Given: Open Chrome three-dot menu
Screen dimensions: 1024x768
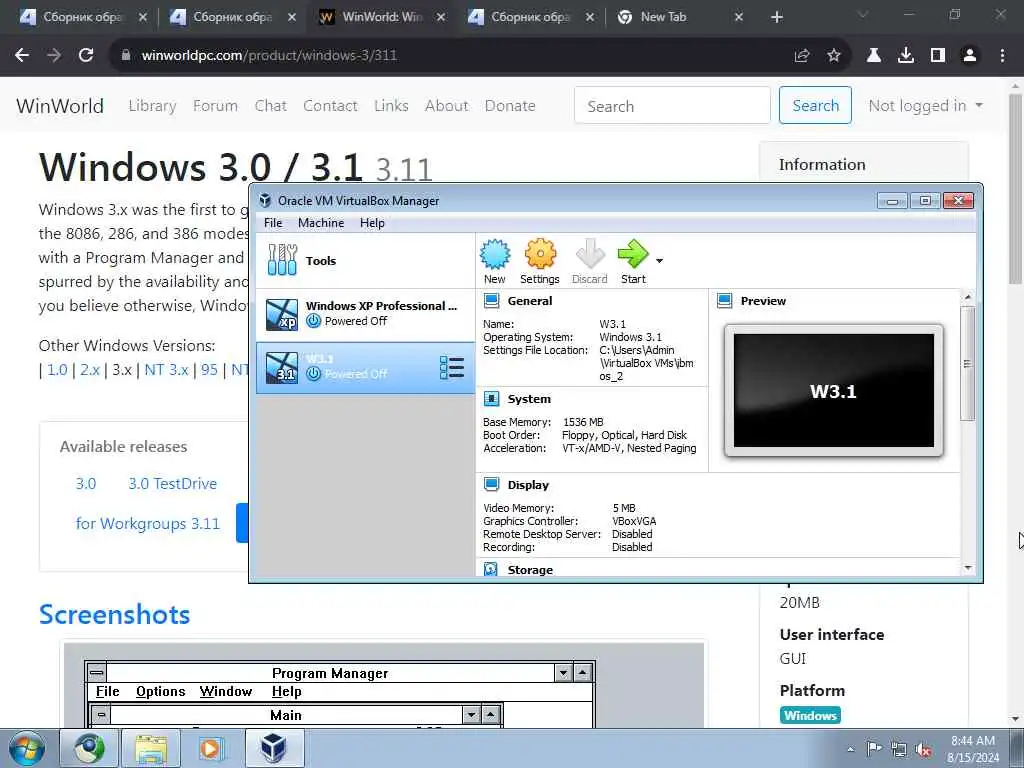Looking at the screenshot, I should point(1002,56).
